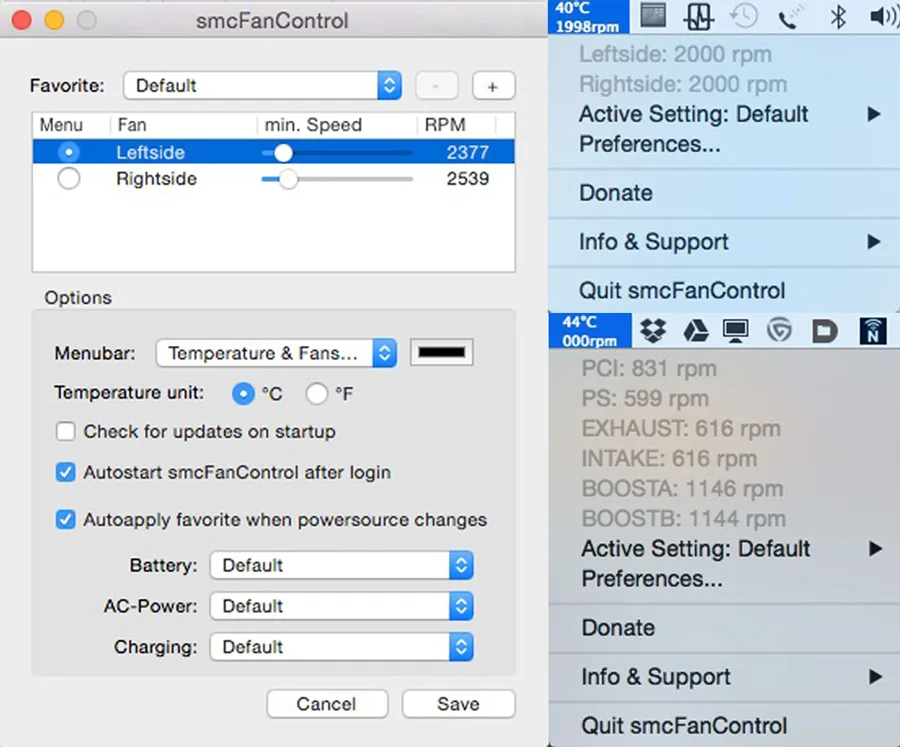
Task: Open the Bluetooth menu bar icon
Action: click(x=838, y=16)
